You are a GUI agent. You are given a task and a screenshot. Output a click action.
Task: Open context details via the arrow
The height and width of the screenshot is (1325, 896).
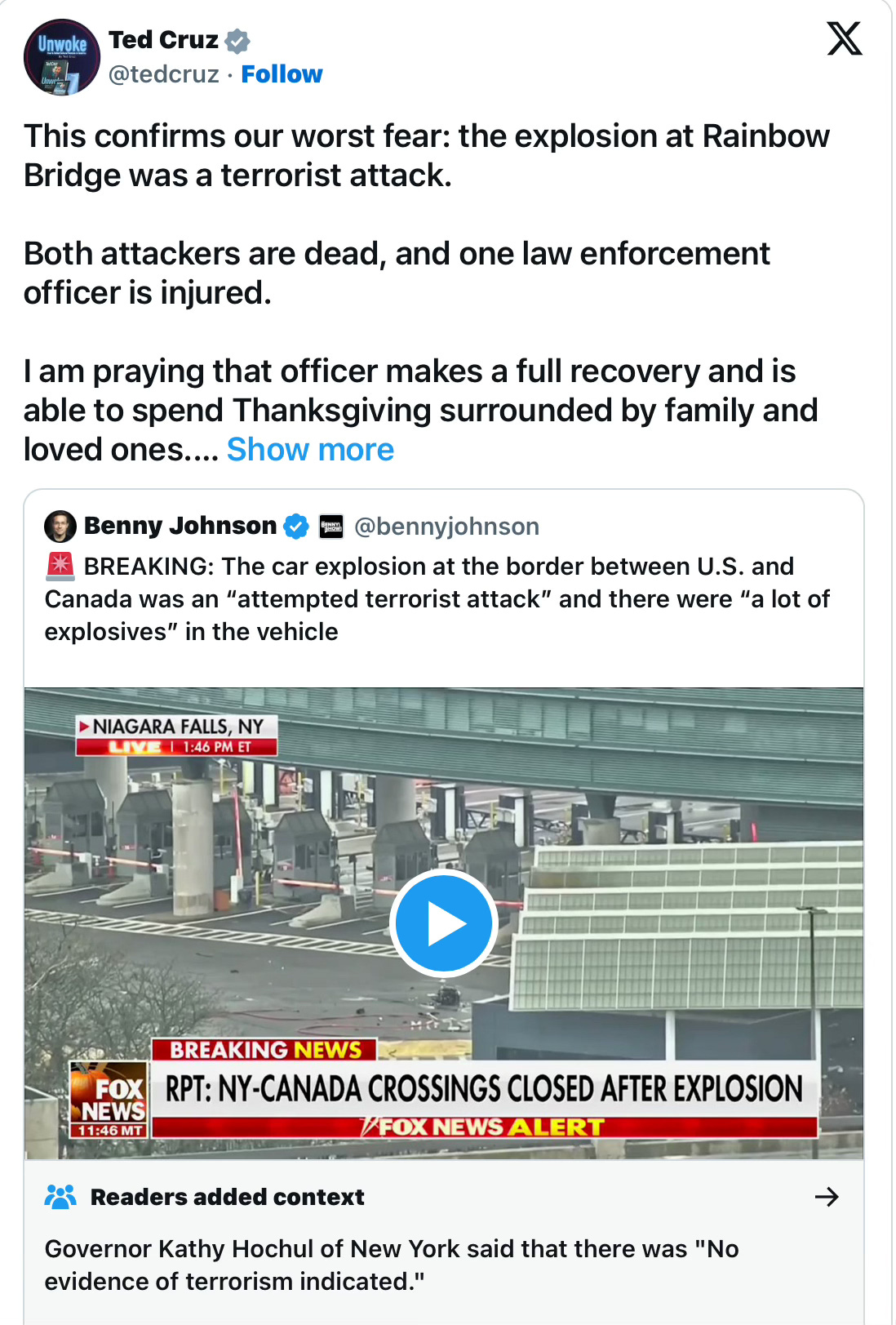[x=827, y=1197]
